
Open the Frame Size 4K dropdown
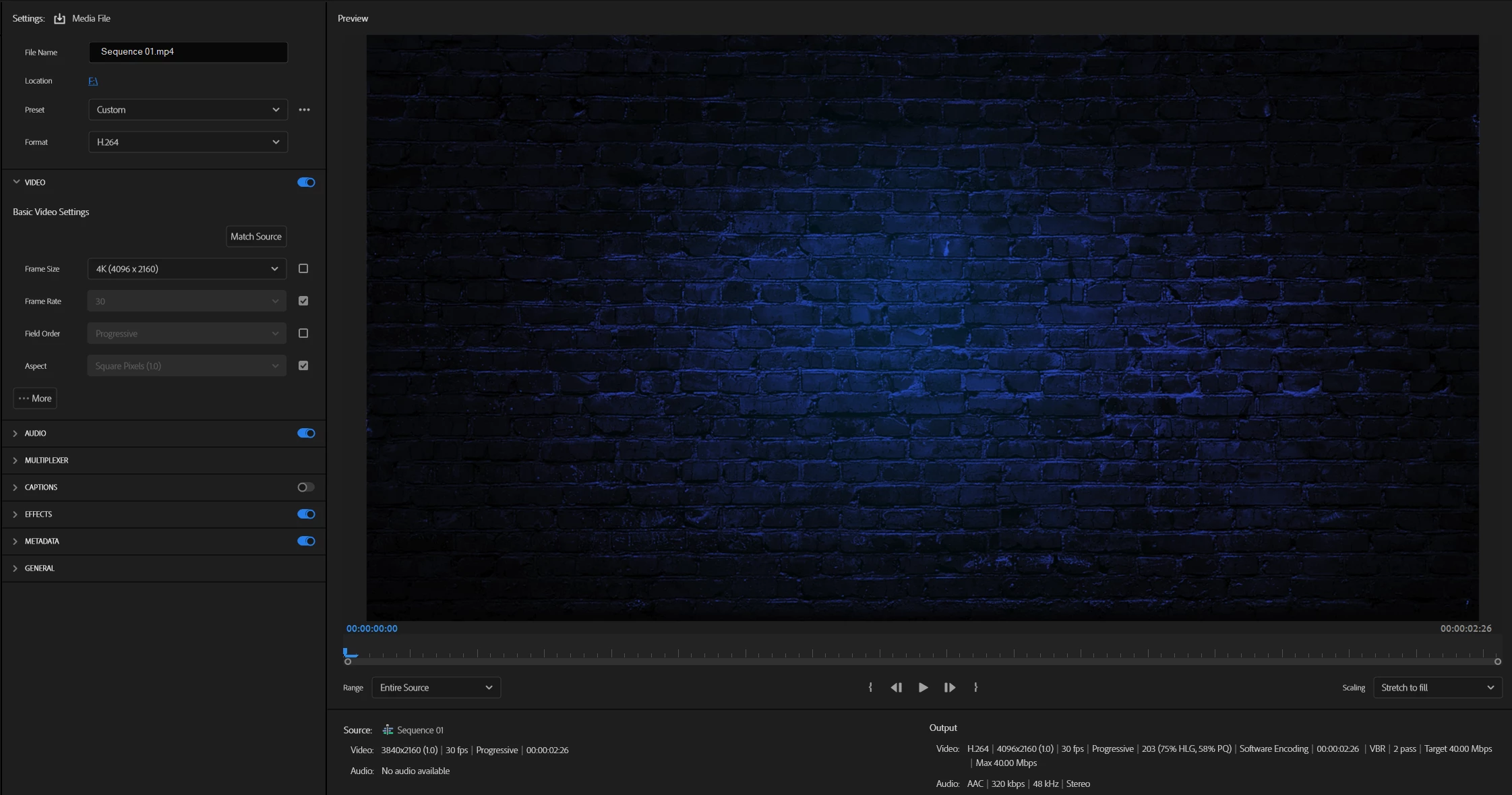click(x=187, y=269)
